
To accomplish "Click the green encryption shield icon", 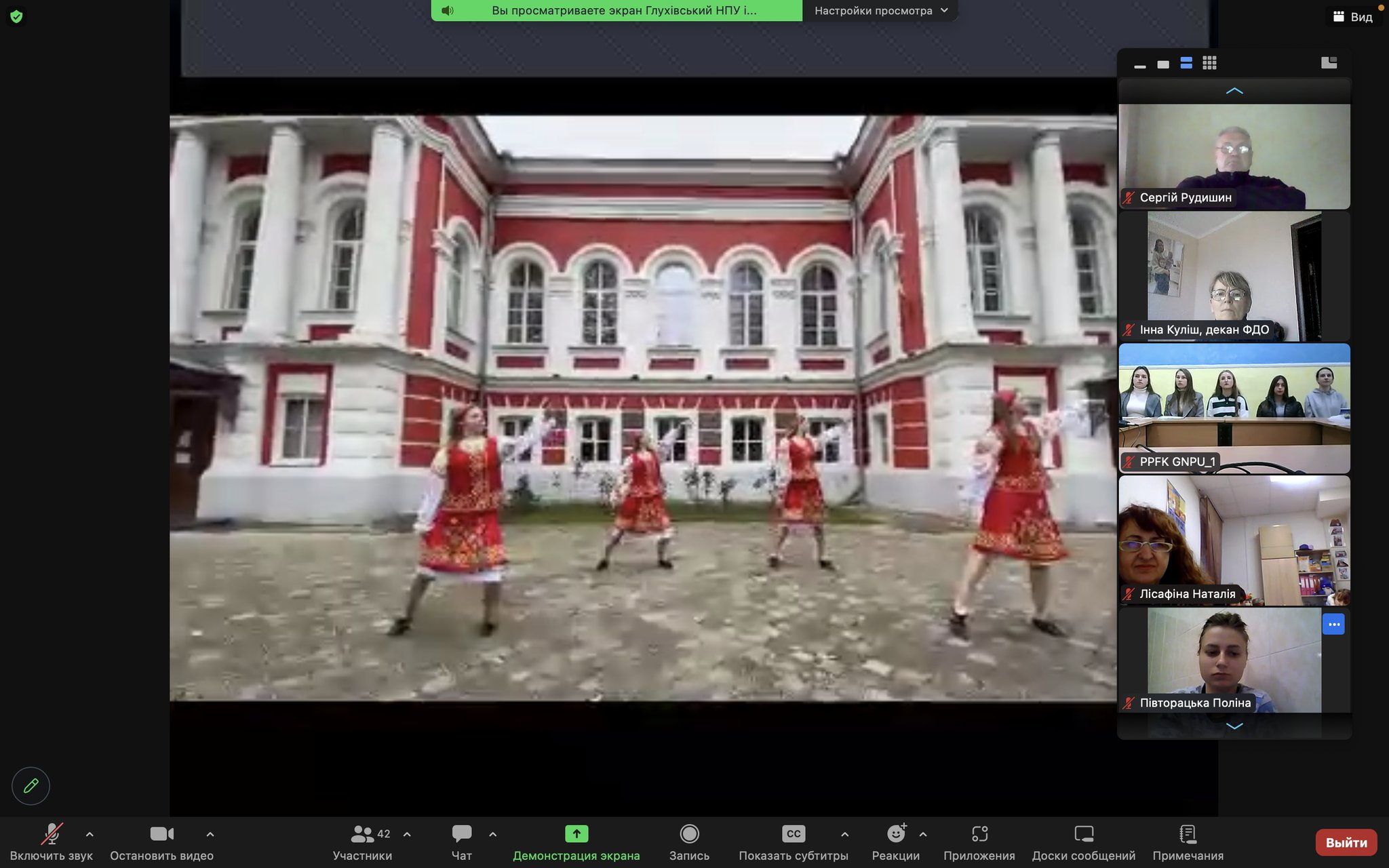I will 17,16.
